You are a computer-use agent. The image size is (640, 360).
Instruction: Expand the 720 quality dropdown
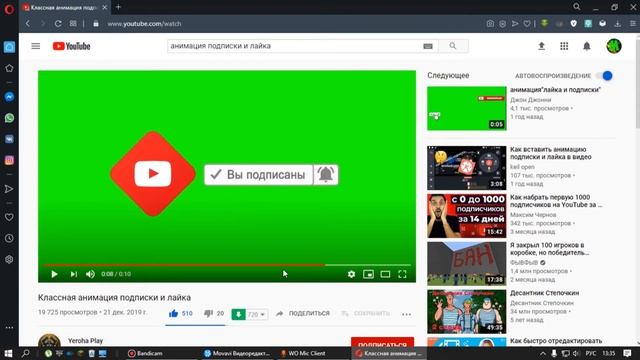click(257, 314)
